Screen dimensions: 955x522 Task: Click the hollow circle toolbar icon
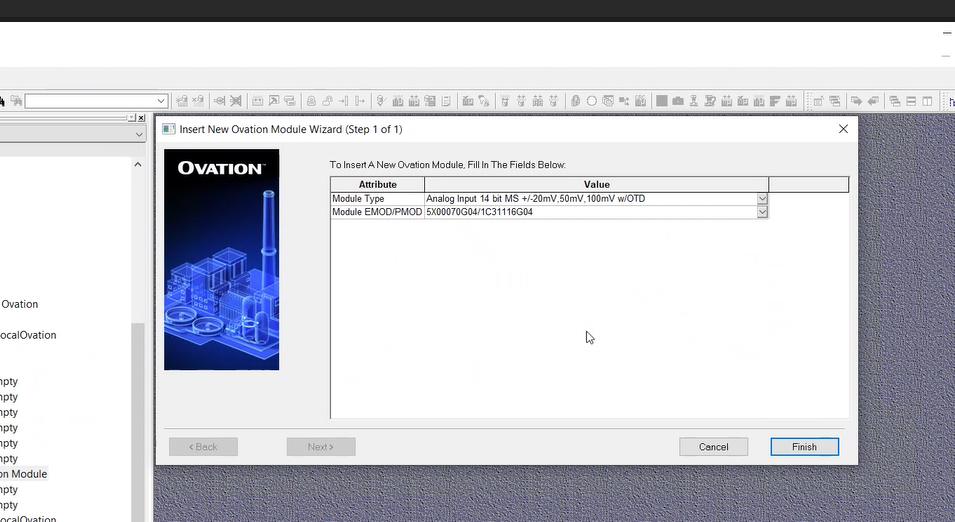[592, 101]
